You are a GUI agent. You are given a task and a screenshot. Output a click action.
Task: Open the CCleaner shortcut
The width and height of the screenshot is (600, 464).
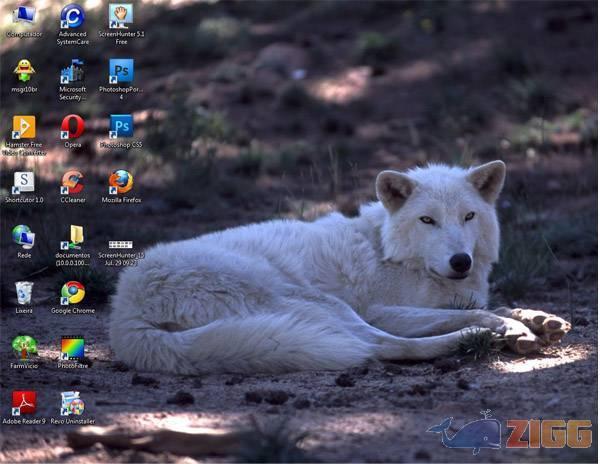(x=72, y=182)
